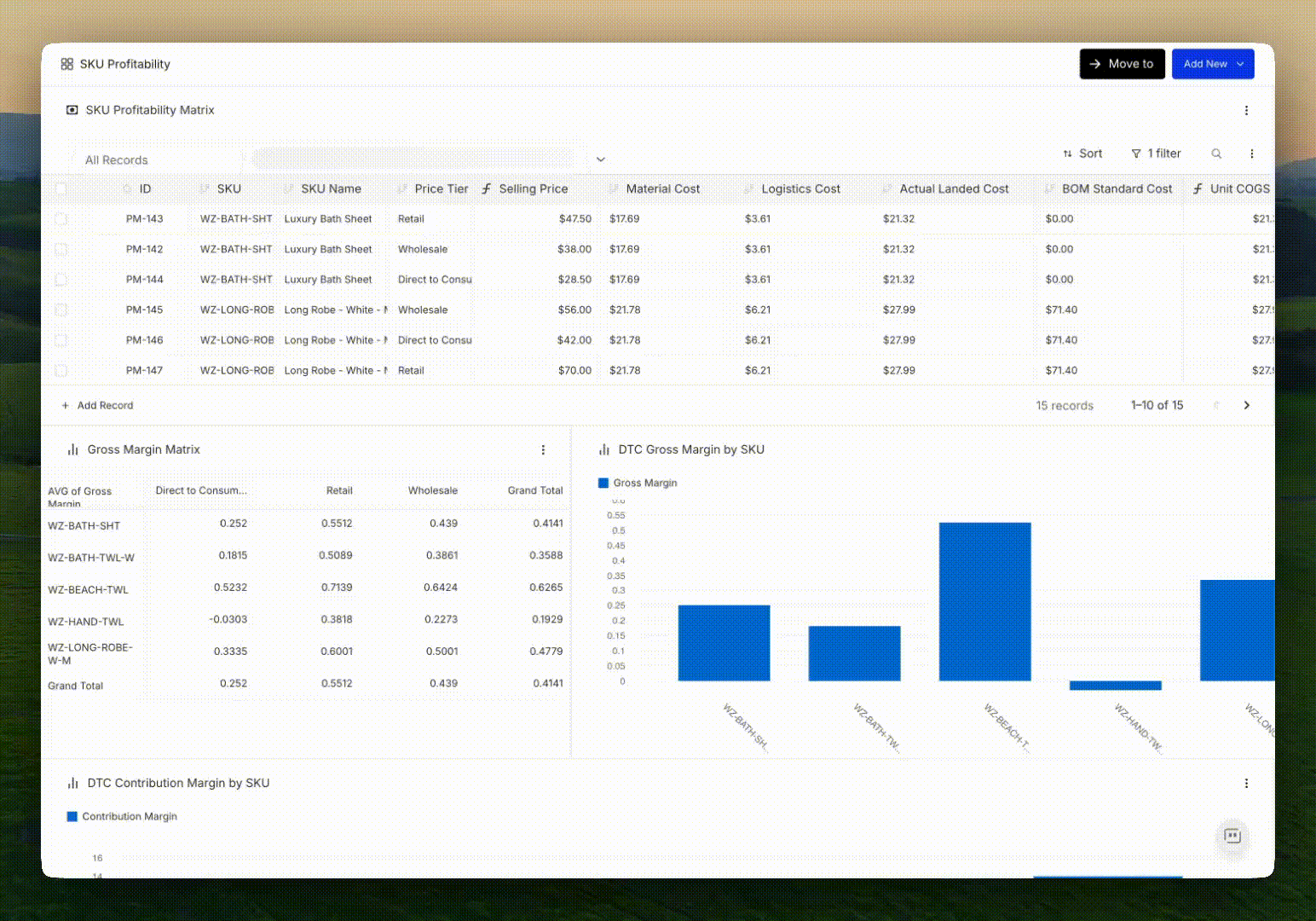Open SKU Profitability Matrix three-dot menu
Screen dimensions: 1316x921
pyautogui.click(x=1246, y=111)
